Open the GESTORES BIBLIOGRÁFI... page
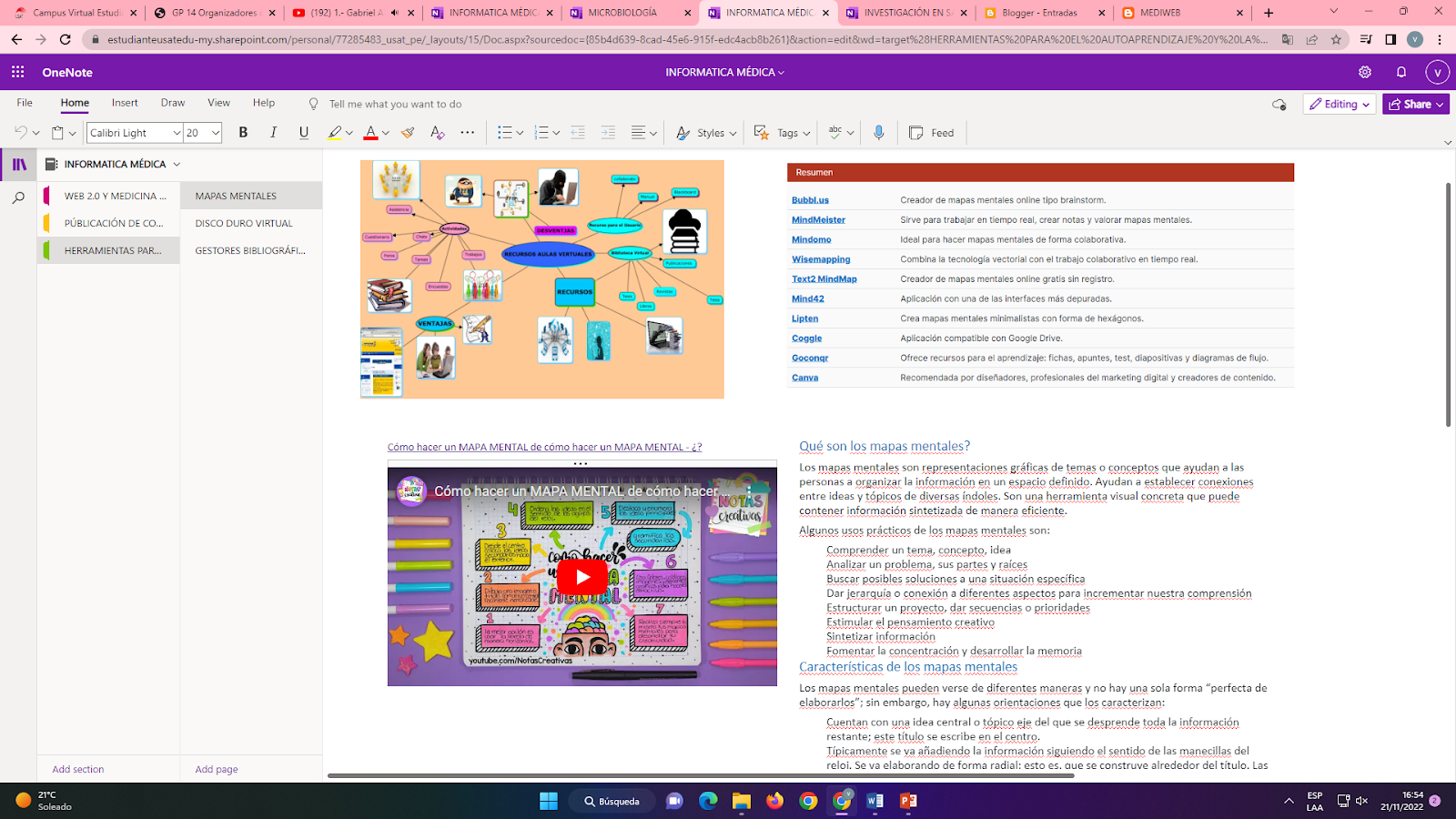Image resolution: width=1456 pixels, height=819 pixels. pos(251,250)
